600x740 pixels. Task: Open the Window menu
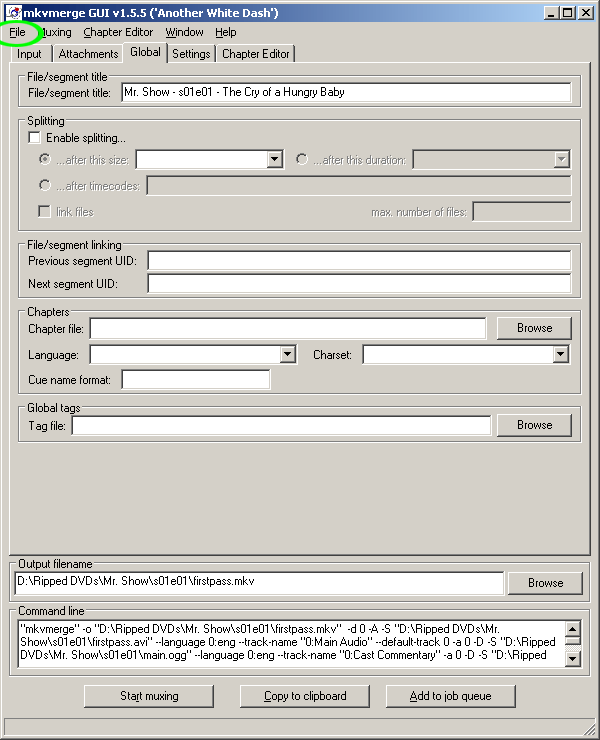click(x=184, y=32)
